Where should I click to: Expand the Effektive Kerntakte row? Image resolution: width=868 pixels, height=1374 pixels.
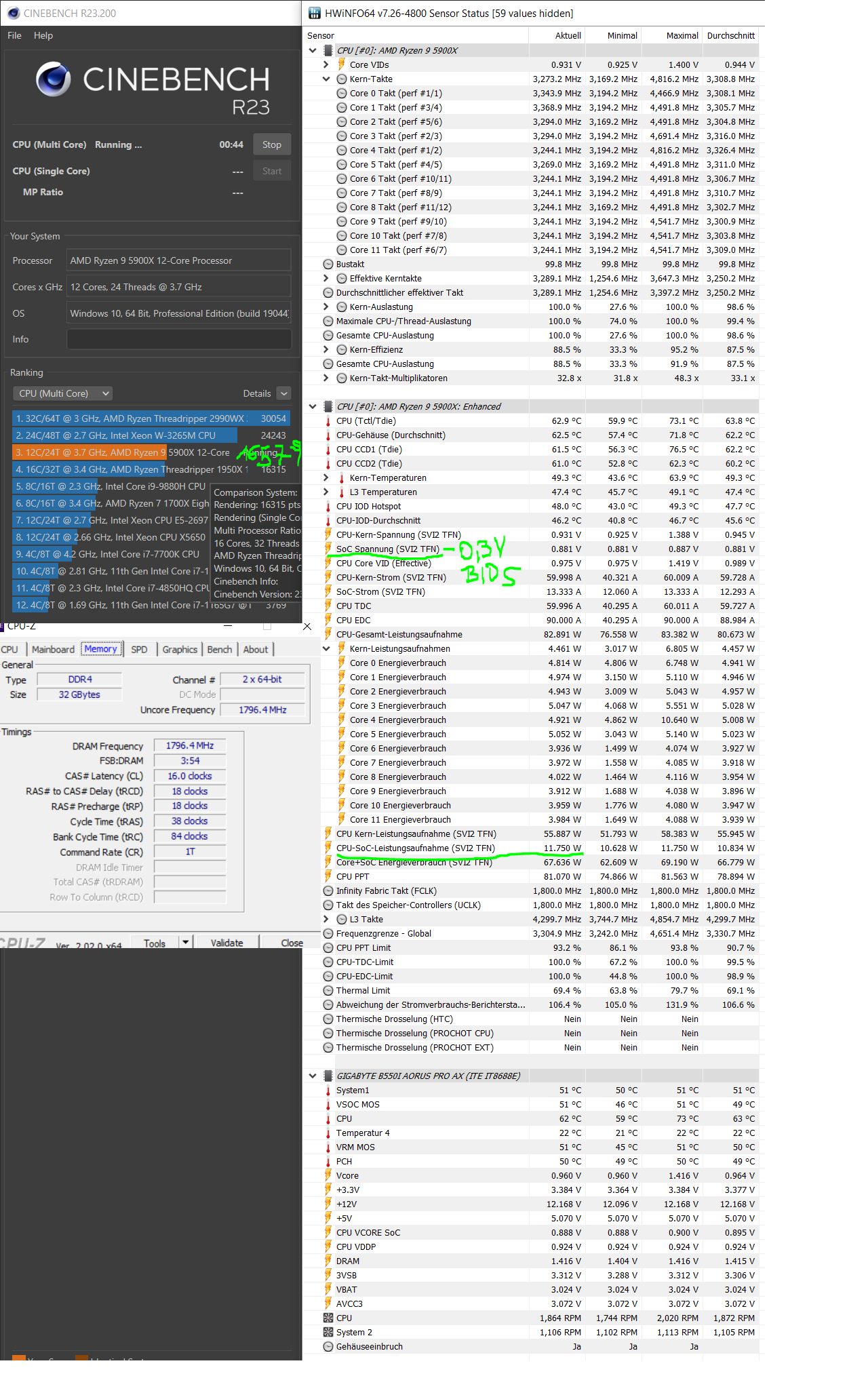pos(326,278)
